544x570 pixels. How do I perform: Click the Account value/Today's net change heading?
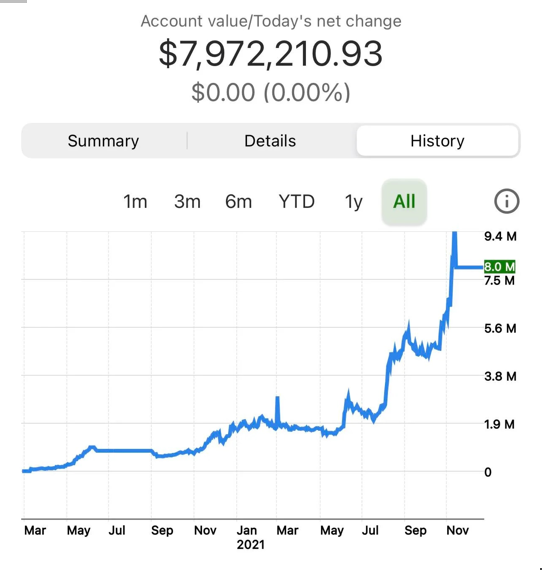[x=271, y=21]
